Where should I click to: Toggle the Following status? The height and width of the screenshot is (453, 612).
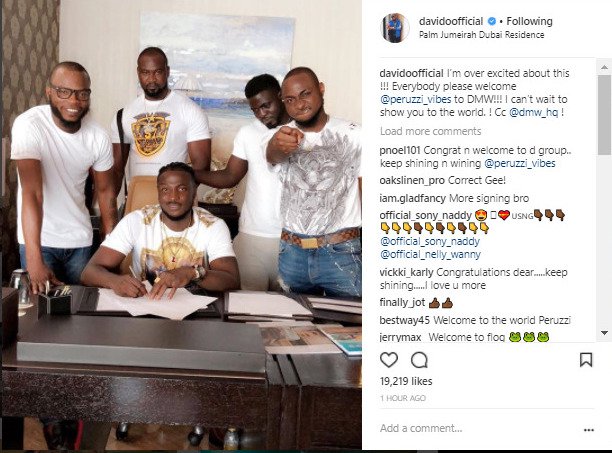pos(529,21)
